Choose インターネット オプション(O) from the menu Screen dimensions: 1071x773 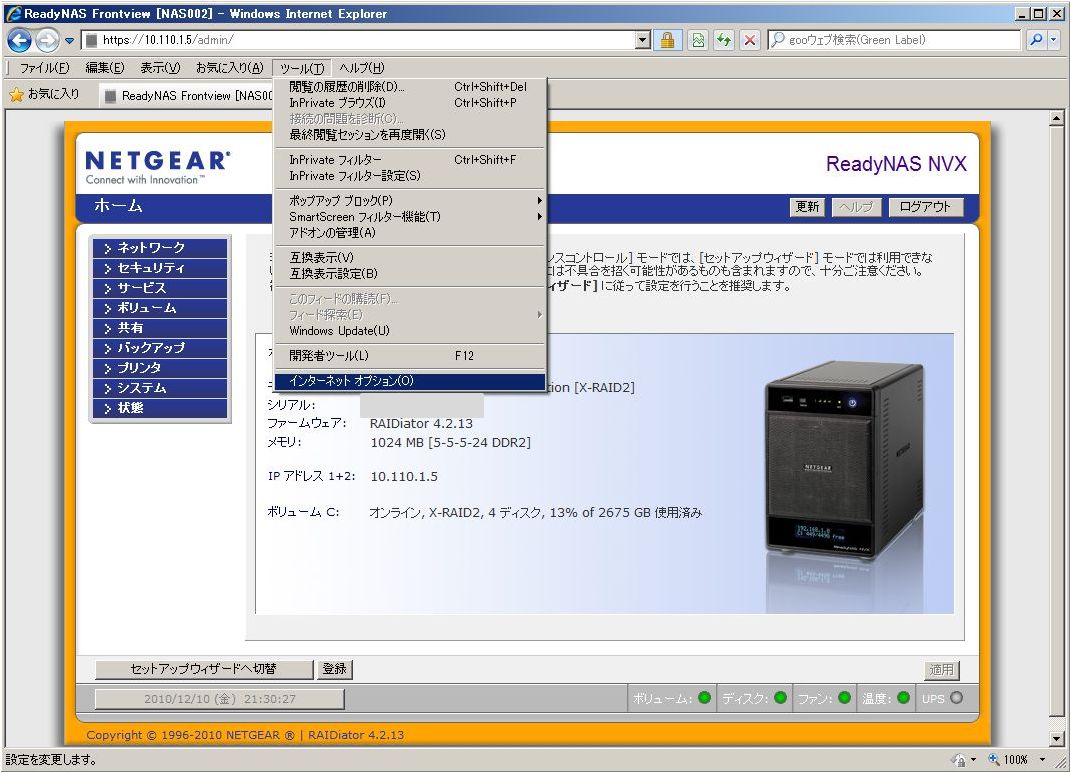[410, 381]
